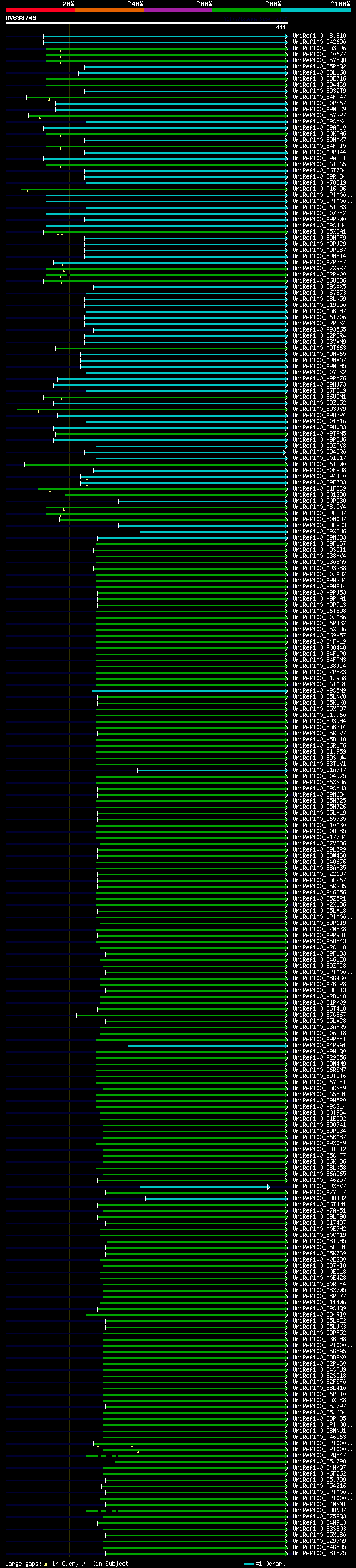Open hit UniRef100_B9H0X7
The width and height of the screenshot is (356, 1568).
pos(319,140)
